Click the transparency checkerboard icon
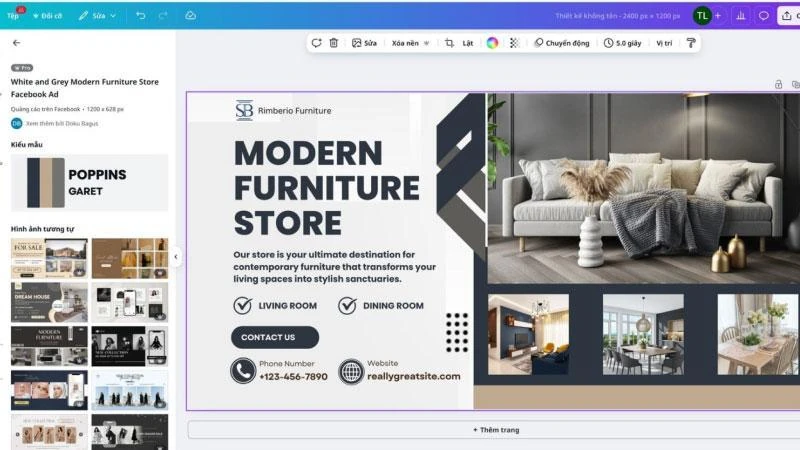 point(514,43)
